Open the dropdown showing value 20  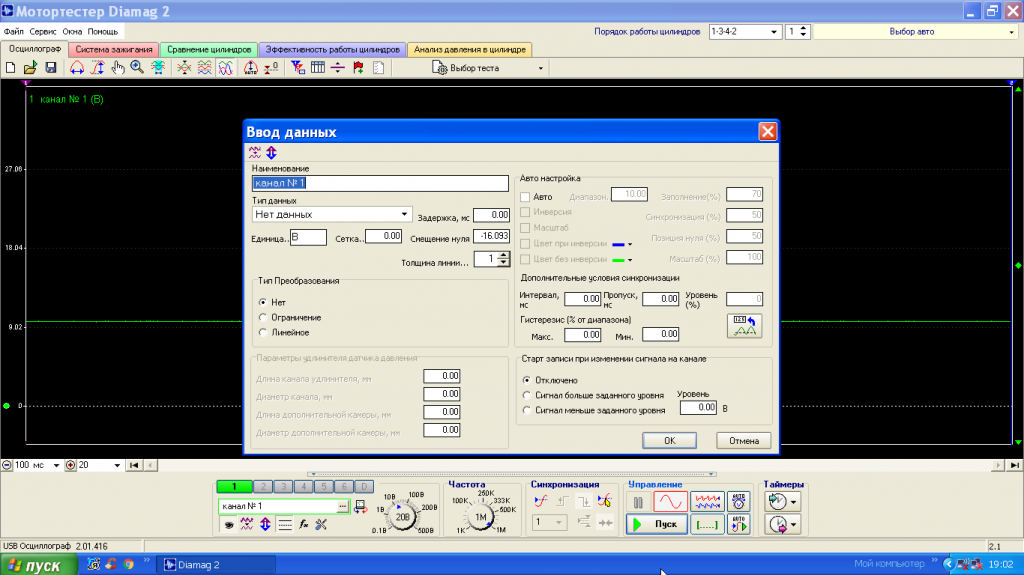point(117,465)
